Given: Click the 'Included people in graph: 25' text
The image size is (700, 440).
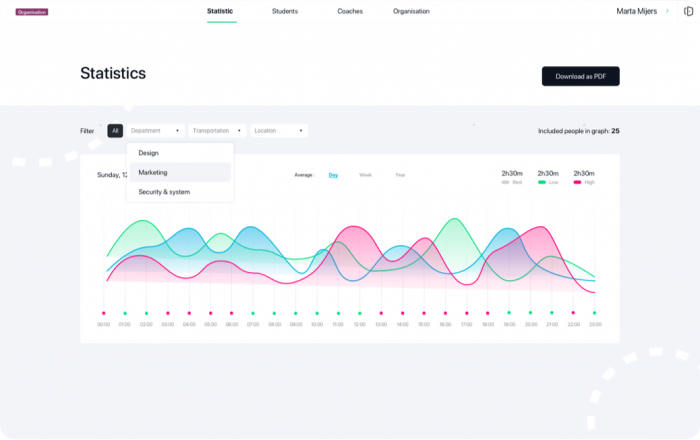Looking at the screenshot, I should [x=579, y=131].
